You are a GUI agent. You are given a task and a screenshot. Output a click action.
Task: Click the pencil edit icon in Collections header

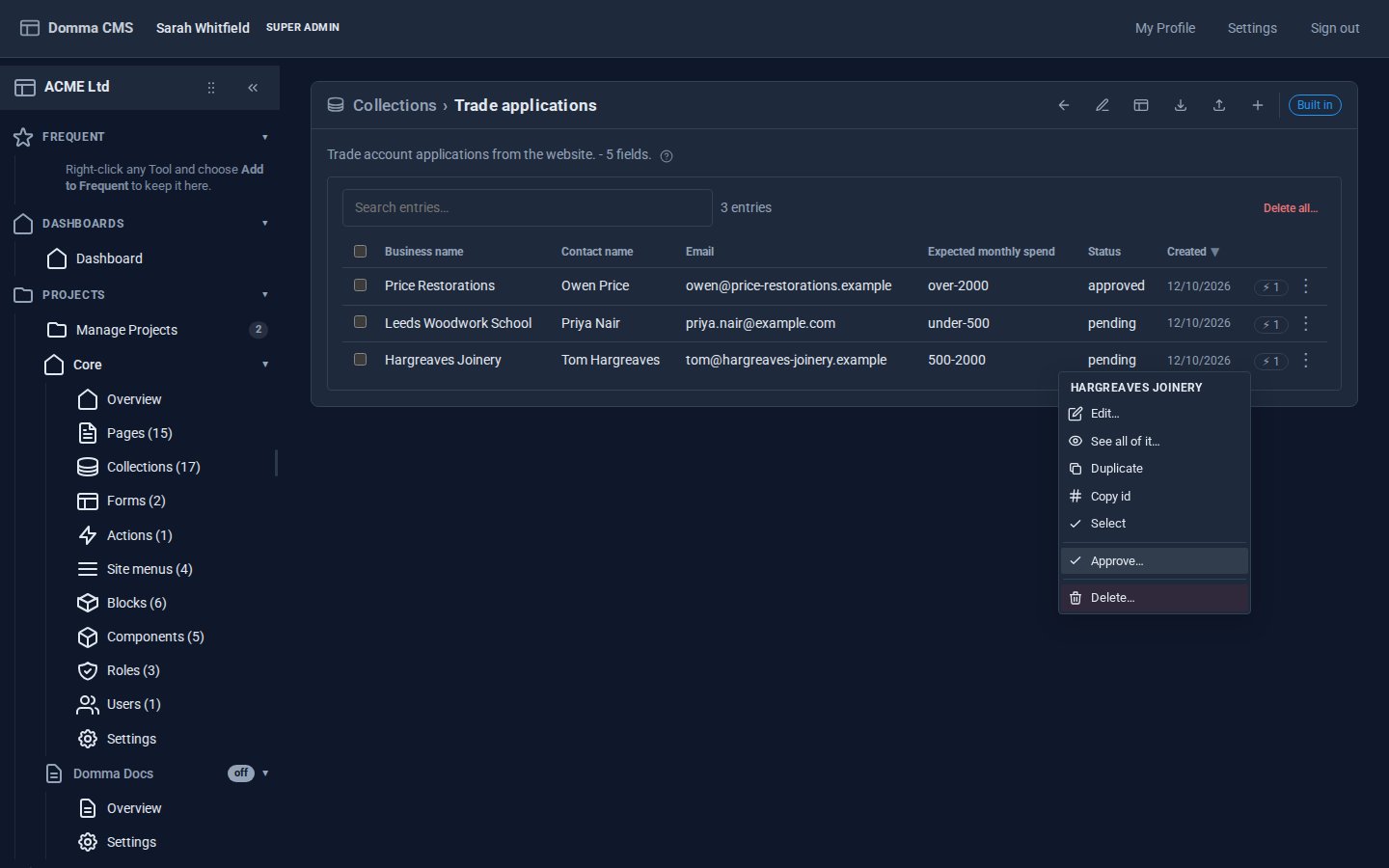1103,105
